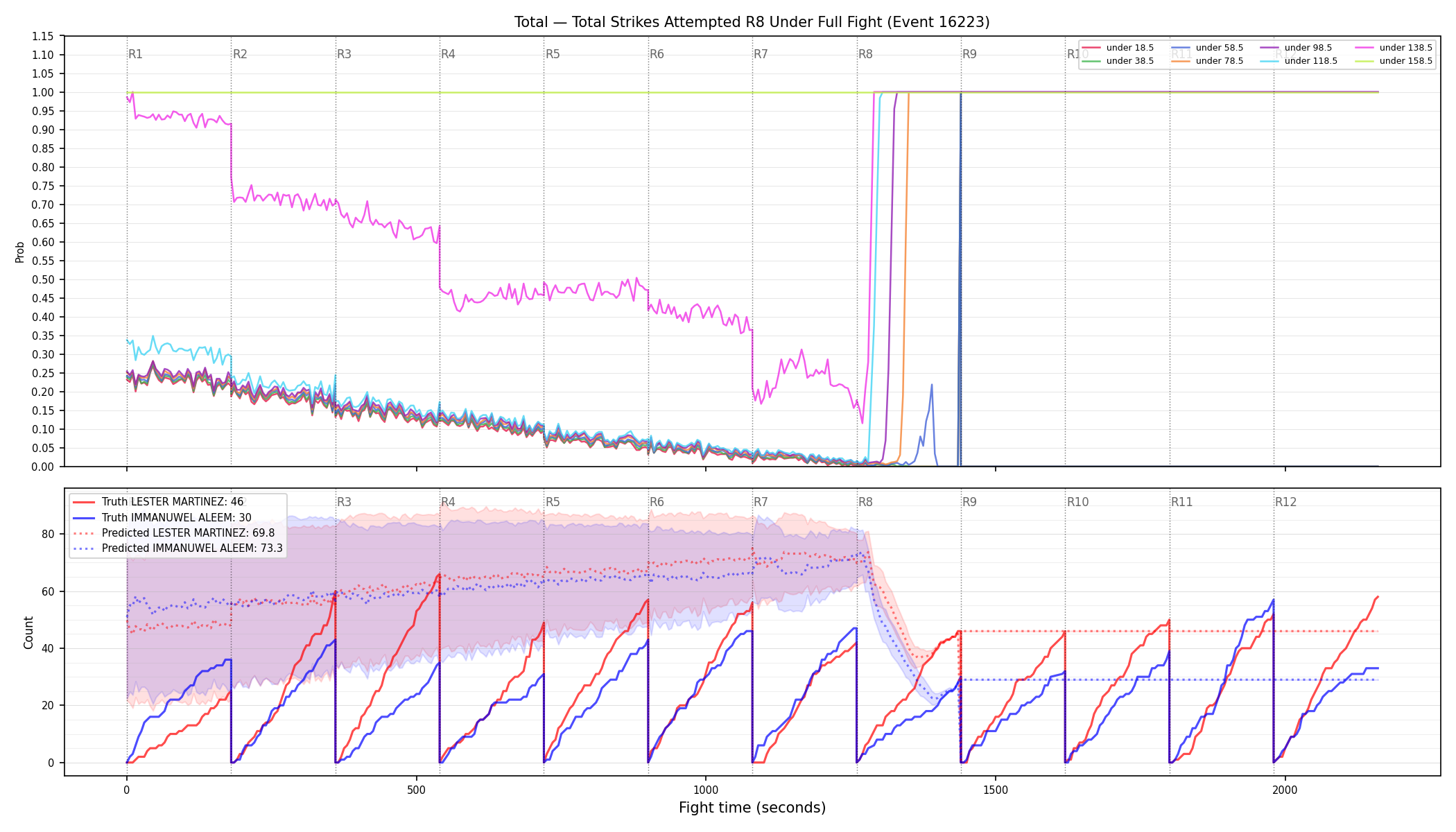Select the 1000 tick on the fight time axis
1456x832 pixels.
[x=706, y=790]
